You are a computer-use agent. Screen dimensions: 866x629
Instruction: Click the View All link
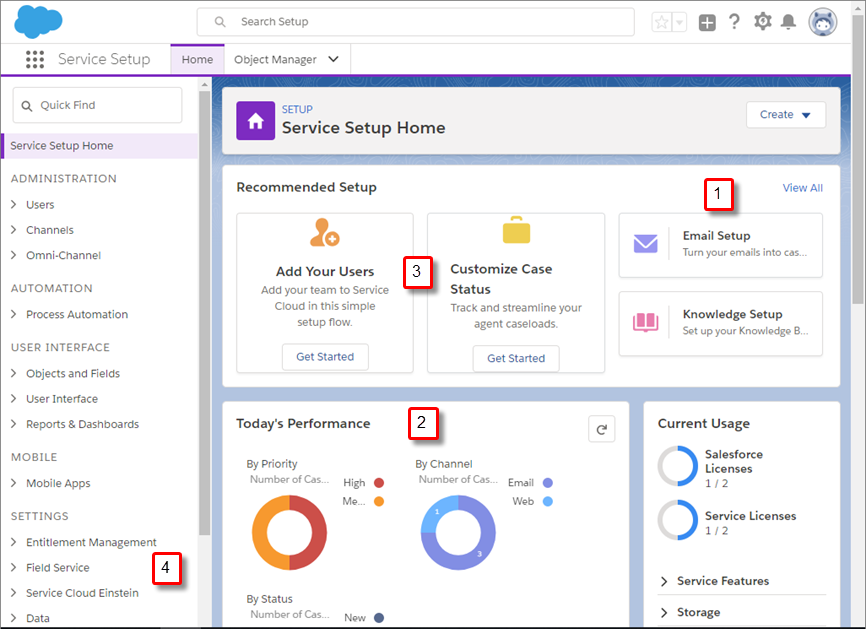click(802, 188)
